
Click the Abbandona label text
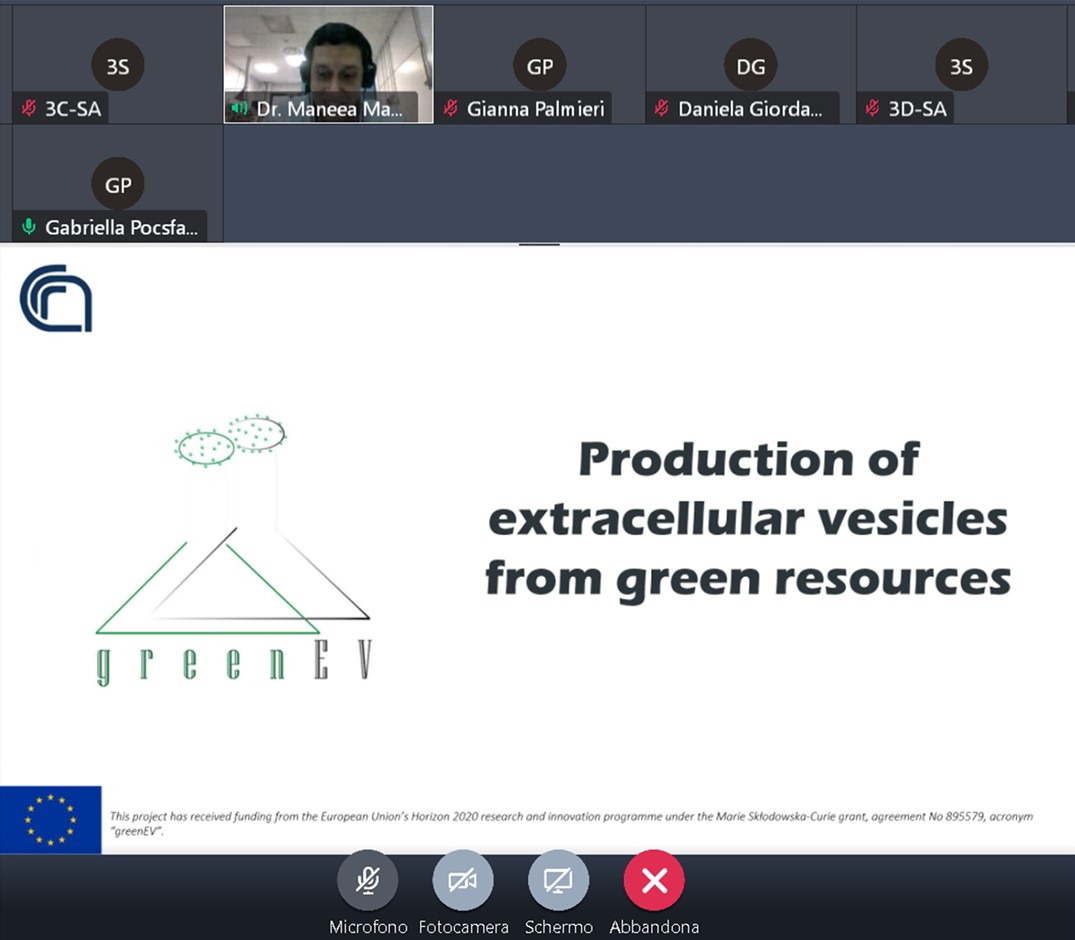pyautogui.click(x=654, y=927)
